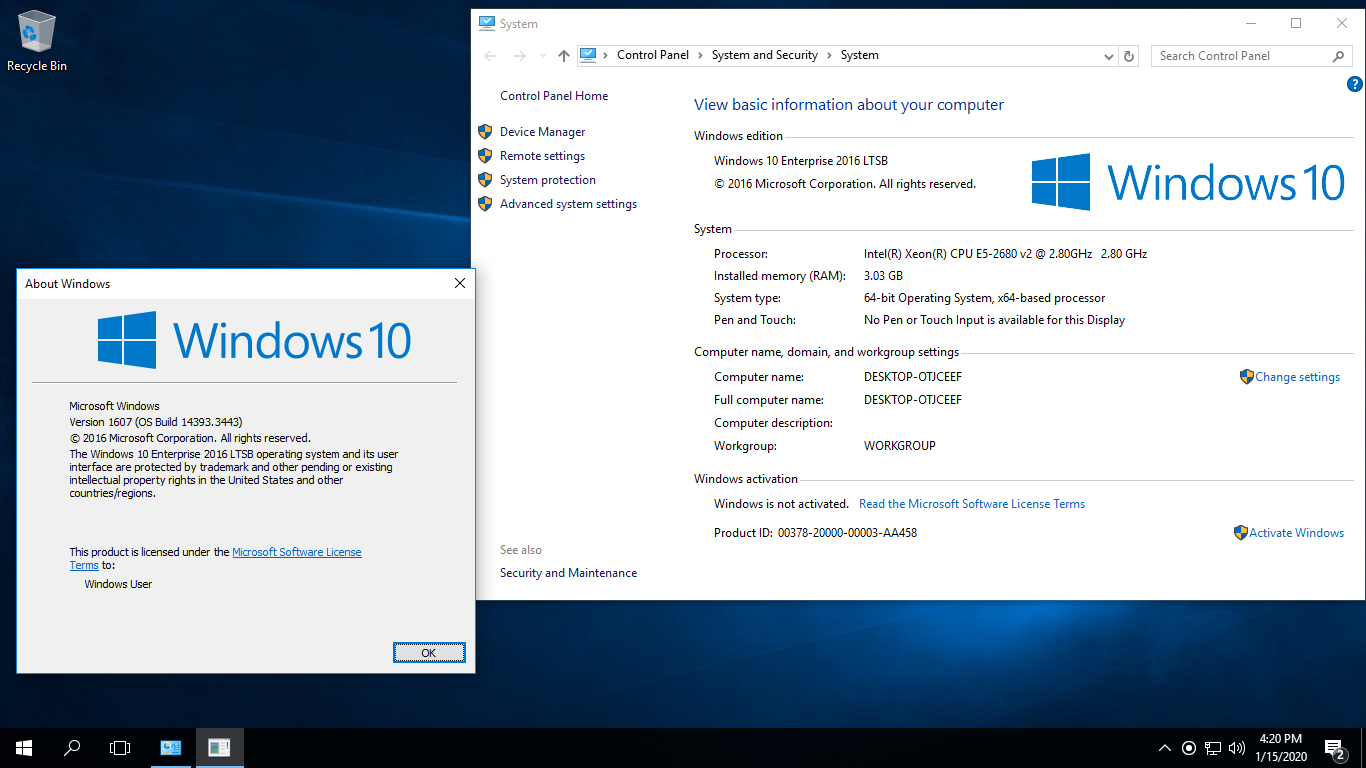Viewport: 1366px width, 768px height.
Task: Click the Refresh button in the address bar
Action: click(1130, 56)
